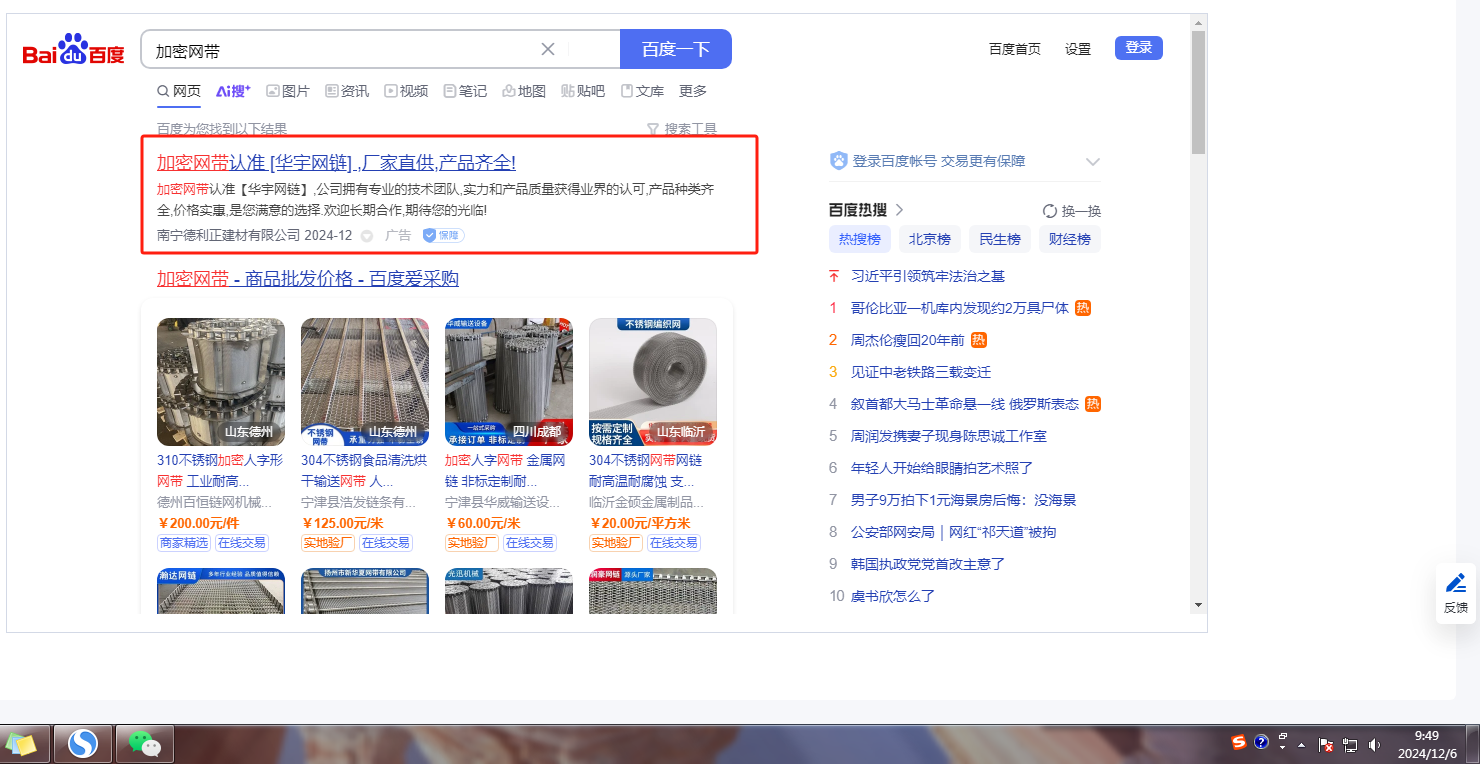Click the ¥20.00元/平方米 price
The width and height of the screenshot is (1480, 764).
click(640, 523)
